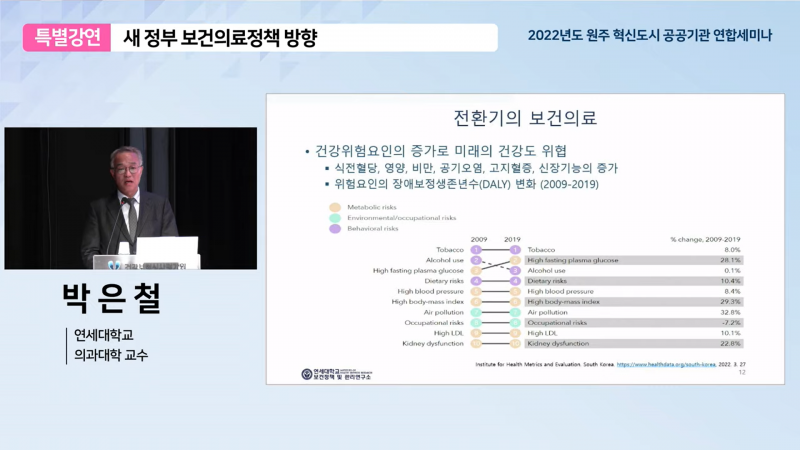
Task: Click the 2019 Alcohol use rank circle
Action: (515, 270)
